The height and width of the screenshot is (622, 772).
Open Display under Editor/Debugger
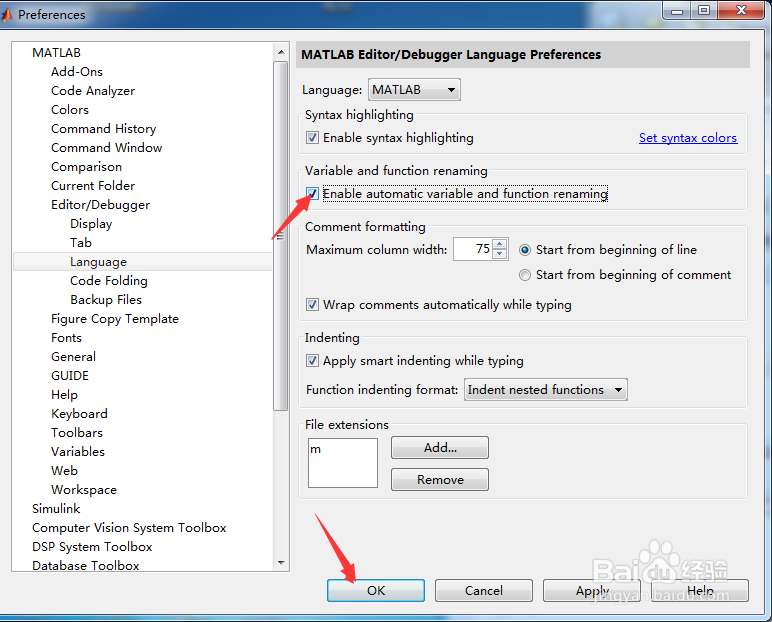click(x=91, y=224)
